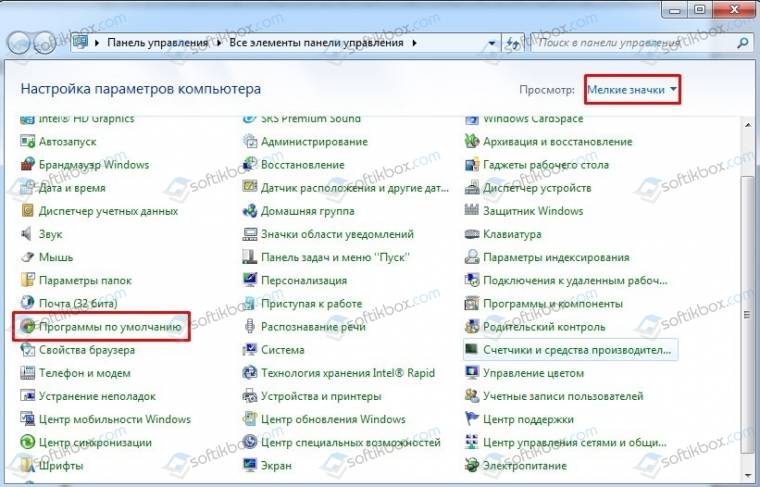
Task: Open Брандмауэр Windows icon
Action: [28, 165]
